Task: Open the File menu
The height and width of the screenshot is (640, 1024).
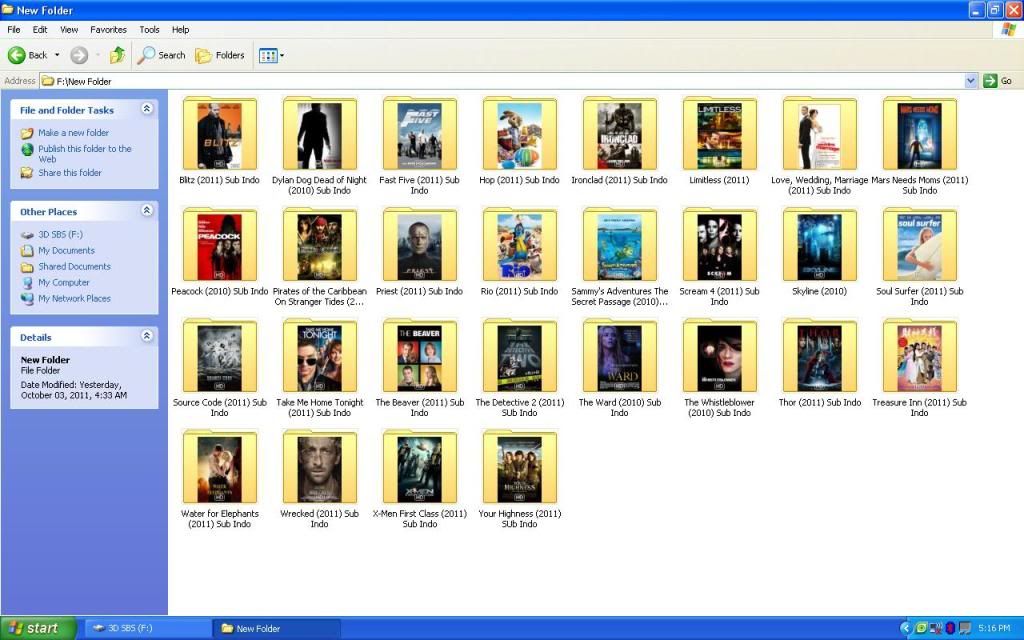Action: point(14,29)
